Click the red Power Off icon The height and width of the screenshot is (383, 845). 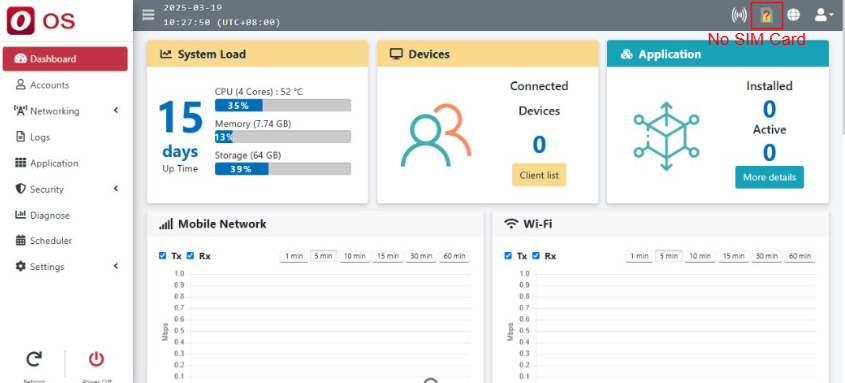pyautogui.click(x=96, y=359)
